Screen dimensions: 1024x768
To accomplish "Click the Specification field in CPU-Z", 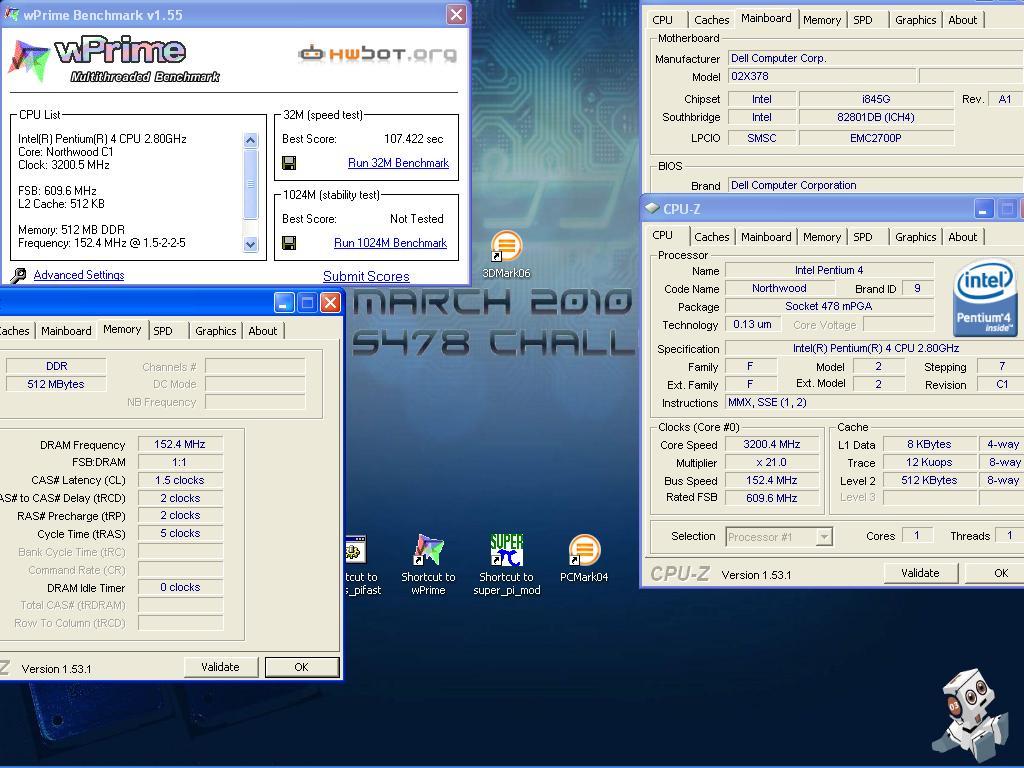I will pos(876,348).
